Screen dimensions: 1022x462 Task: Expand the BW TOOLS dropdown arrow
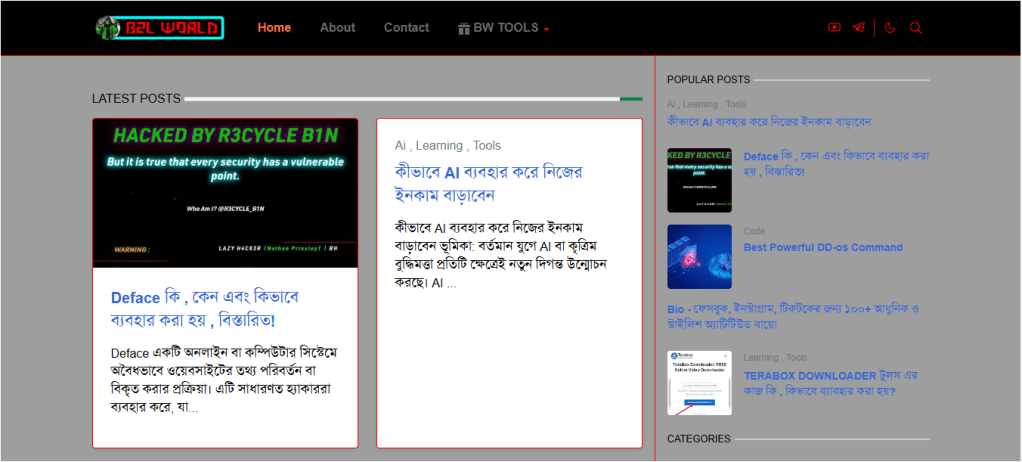(x=547, y=29)
